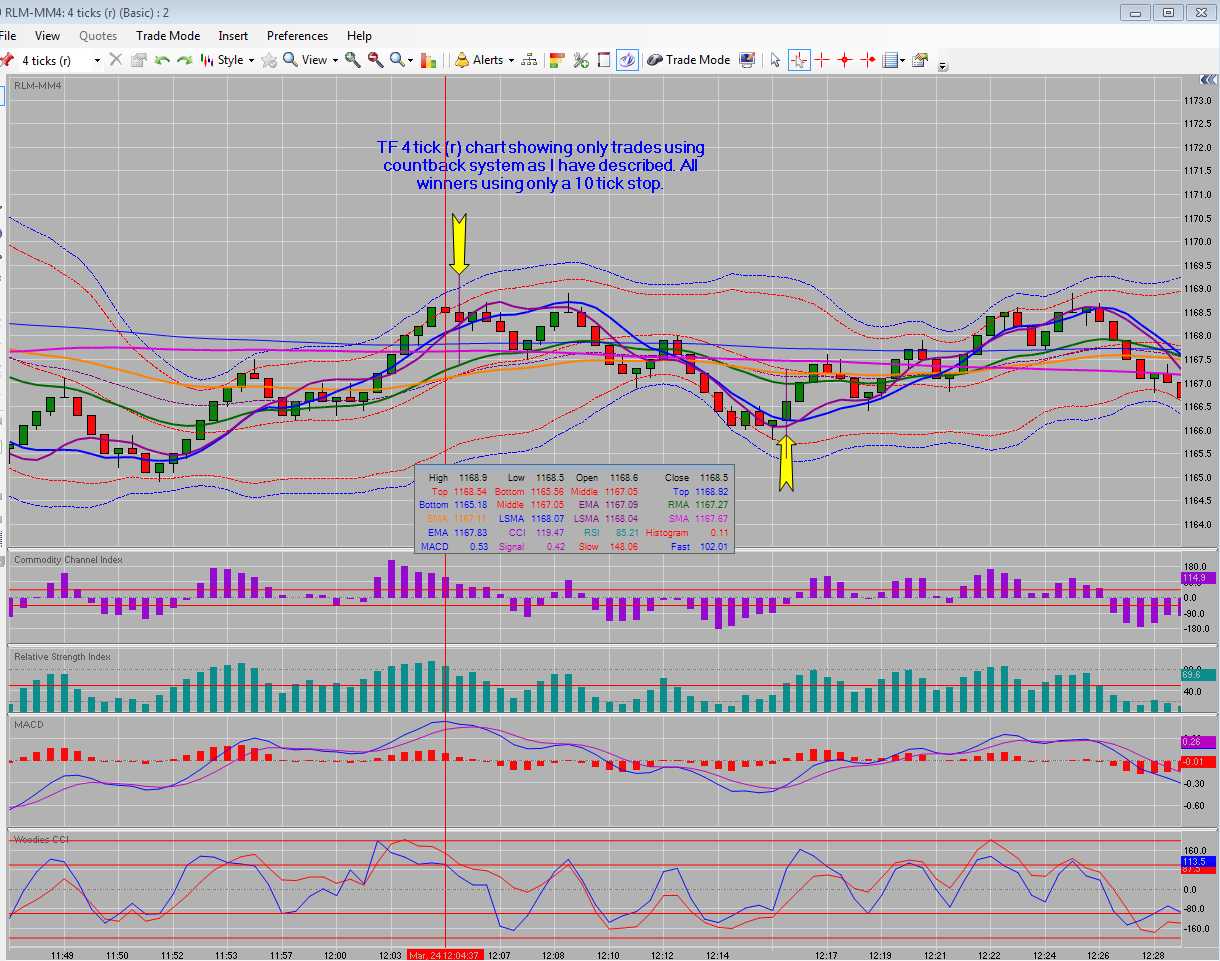This screenshot has width=1220, height=961.
Task: Expand the Style dropdown arrow
Action: (251, 60)
